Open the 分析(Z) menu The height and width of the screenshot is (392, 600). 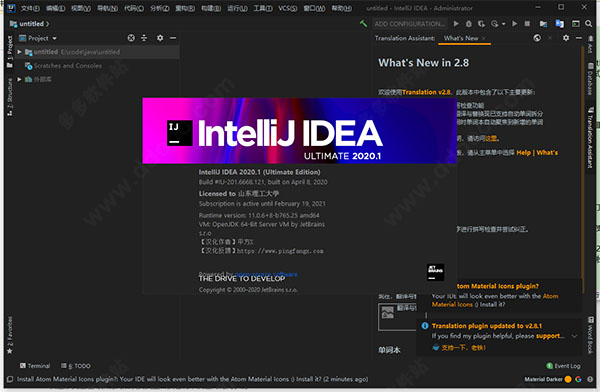[160, 8]
